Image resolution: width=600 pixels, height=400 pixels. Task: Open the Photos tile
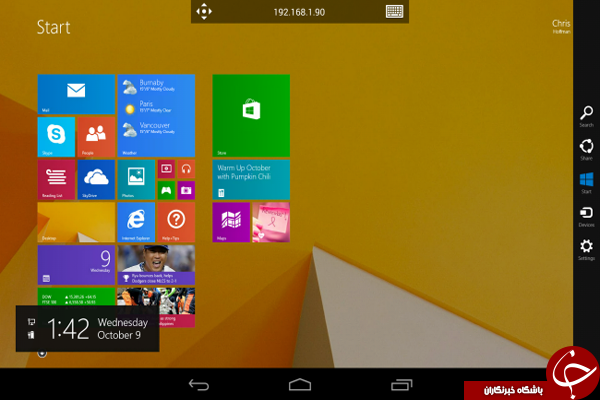pos(136,180)
